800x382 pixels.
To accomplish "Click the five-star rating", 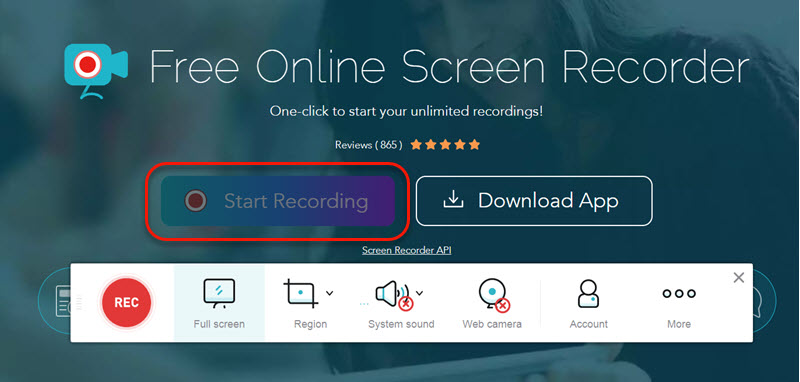I will point(445,145).
